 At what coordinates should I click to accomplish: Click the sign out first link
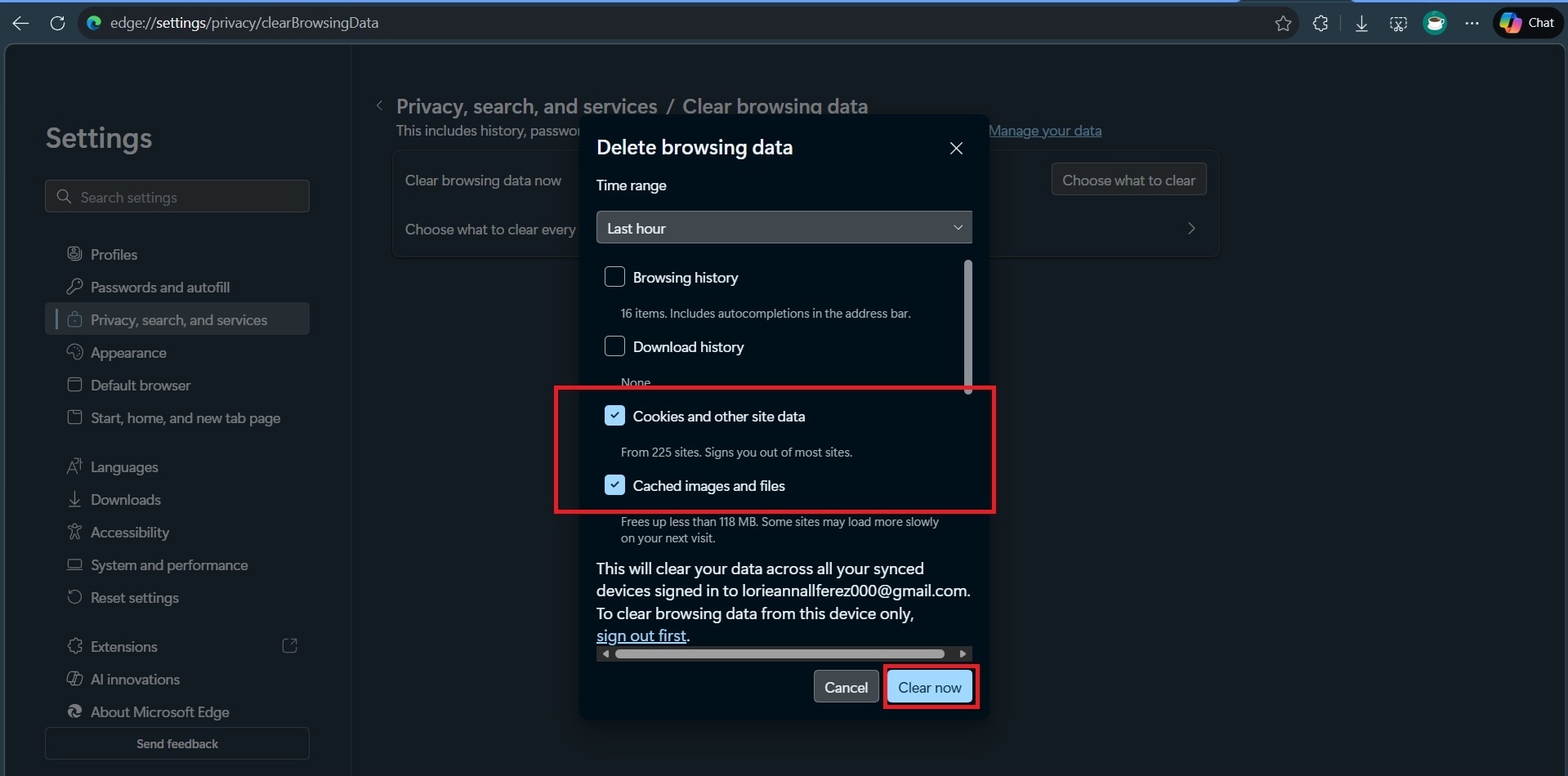[x=641, y=636]
